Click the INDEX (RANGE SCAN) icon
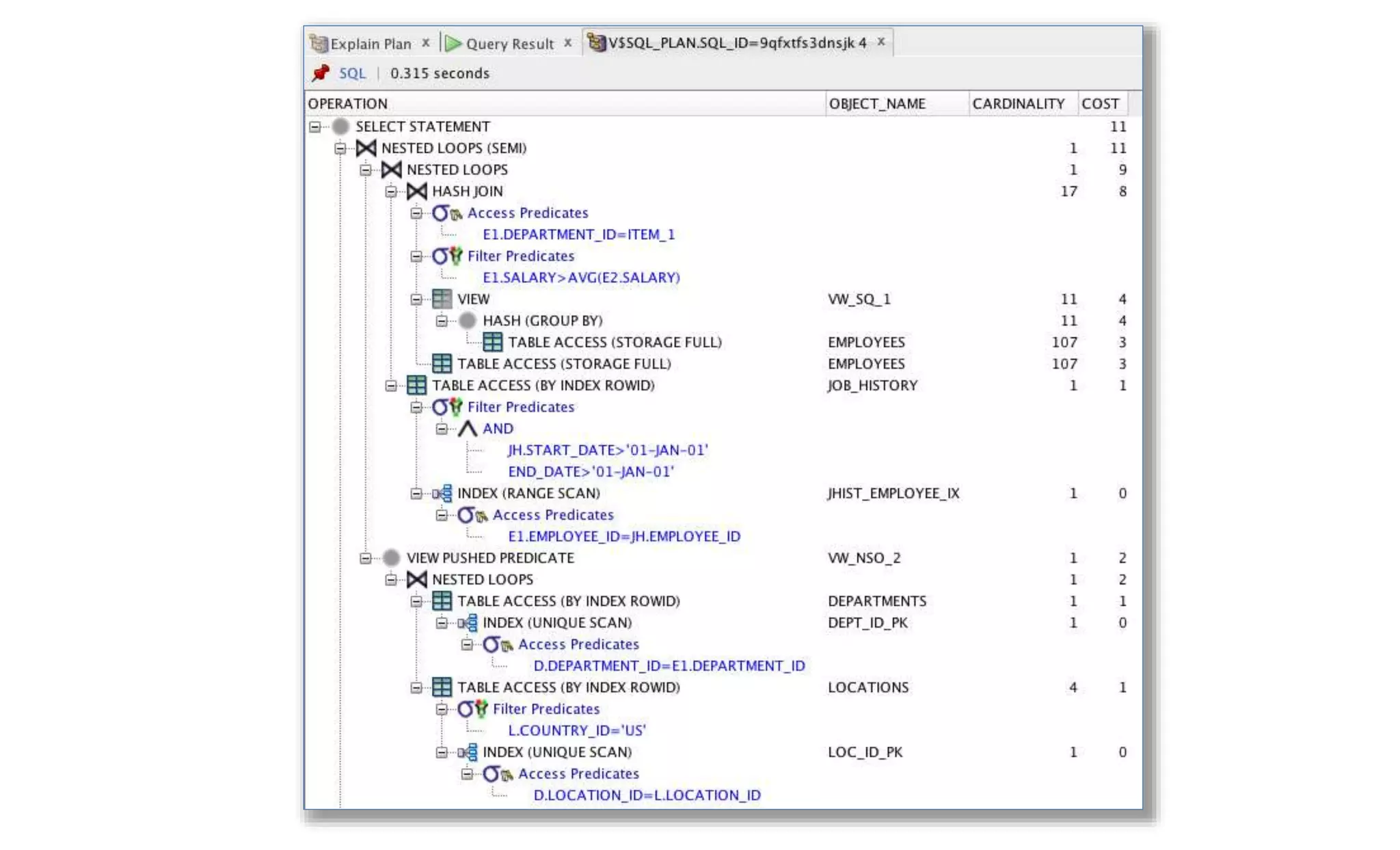This screenshot has width=1400, height=850. (442, 493)
